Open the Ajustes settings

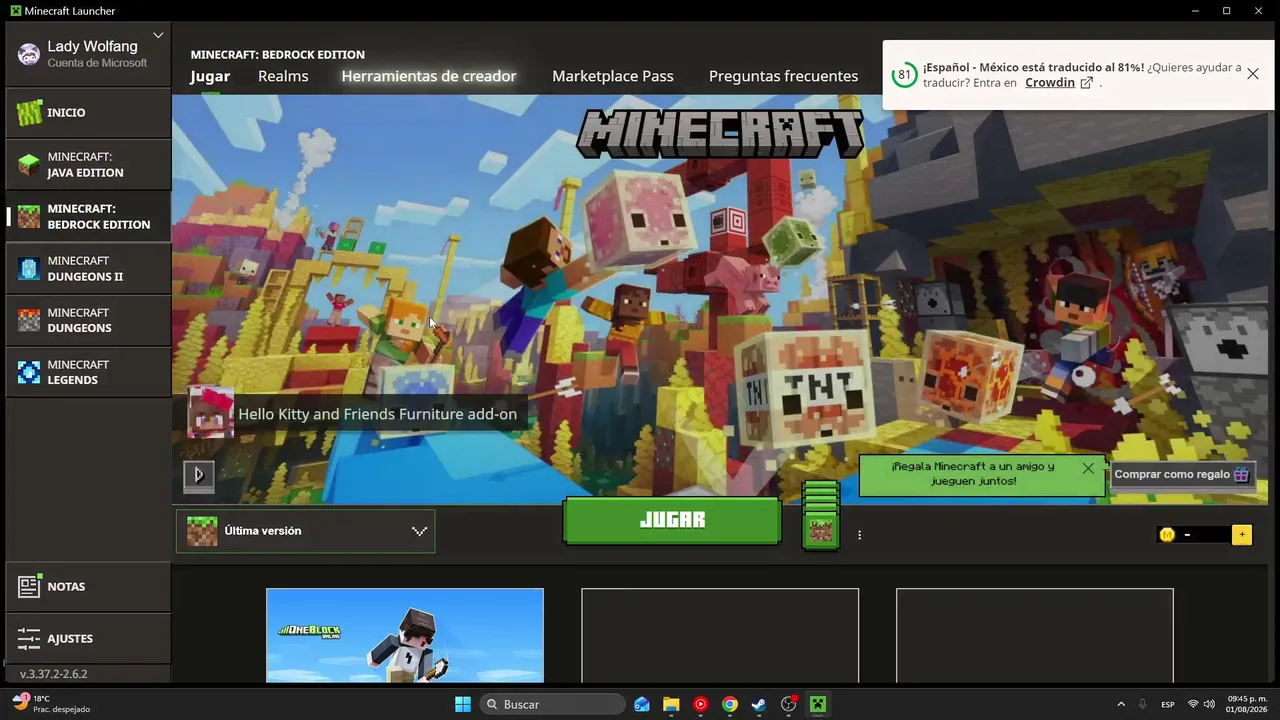click(x=88, y=639)
